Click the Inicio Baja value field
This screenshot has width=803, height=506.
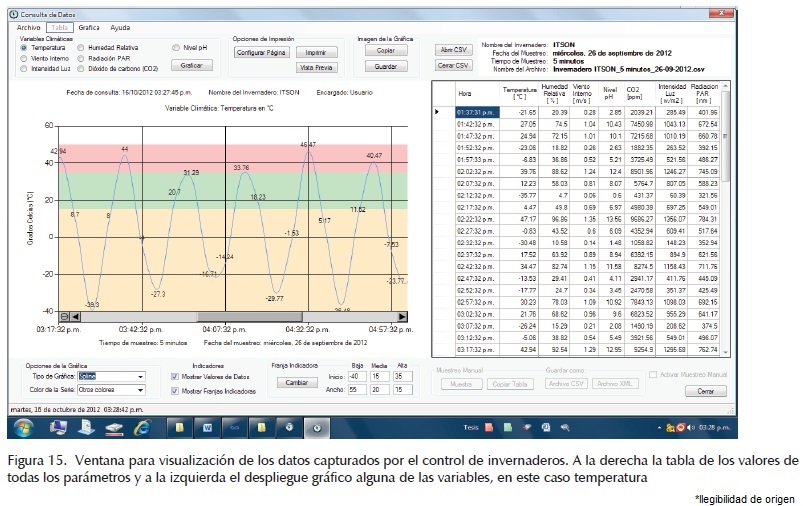click(354, 376)
